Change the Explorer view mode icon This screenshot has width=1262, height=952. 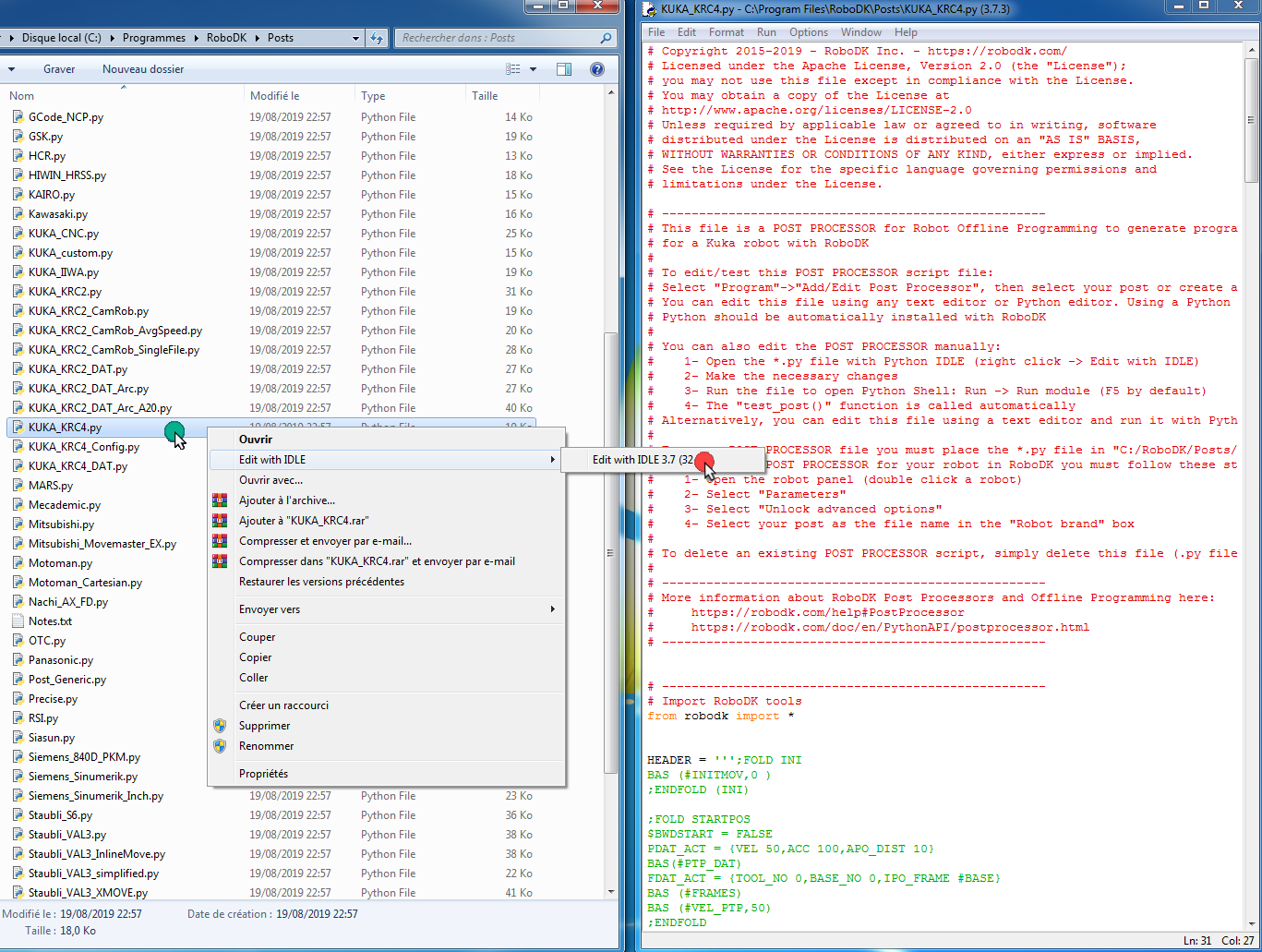pyautogui.click(x=513, y=69)
